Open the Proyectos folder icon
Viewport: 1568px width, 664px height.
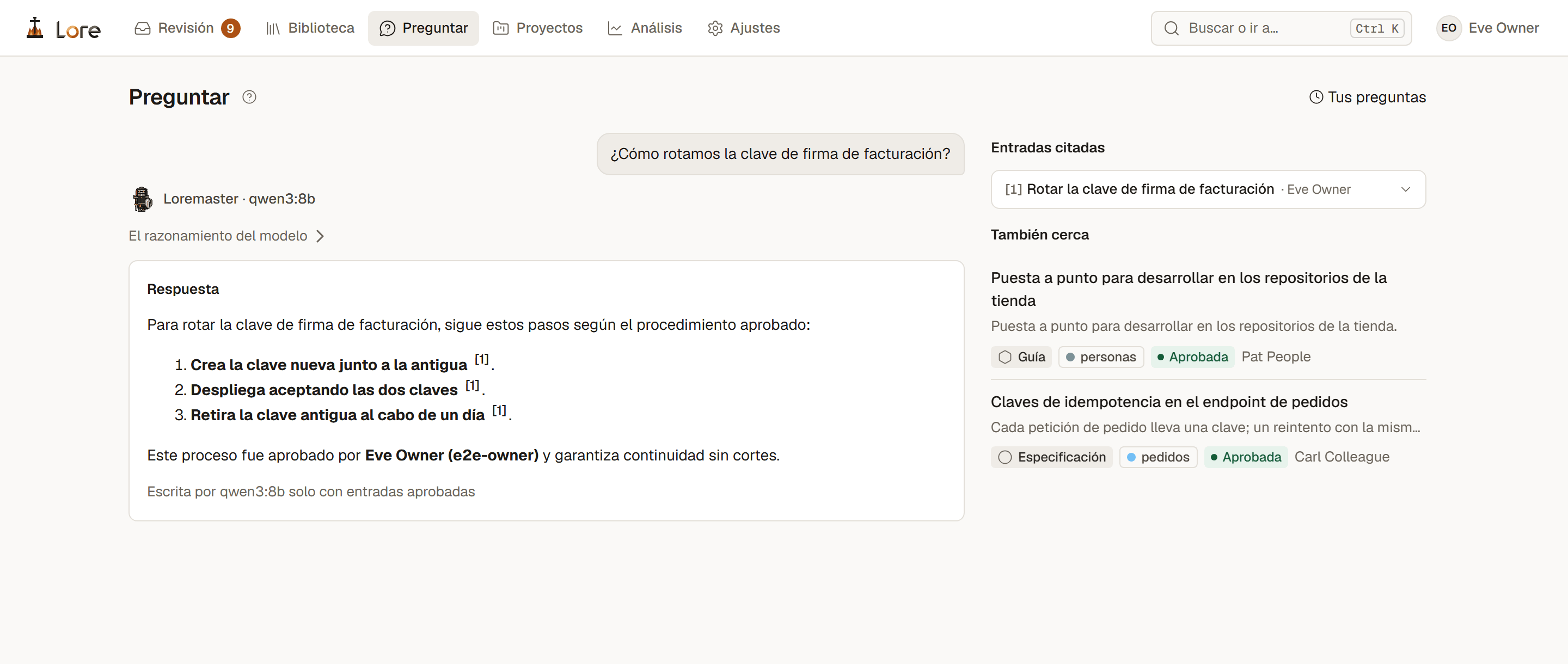[500, 28]
